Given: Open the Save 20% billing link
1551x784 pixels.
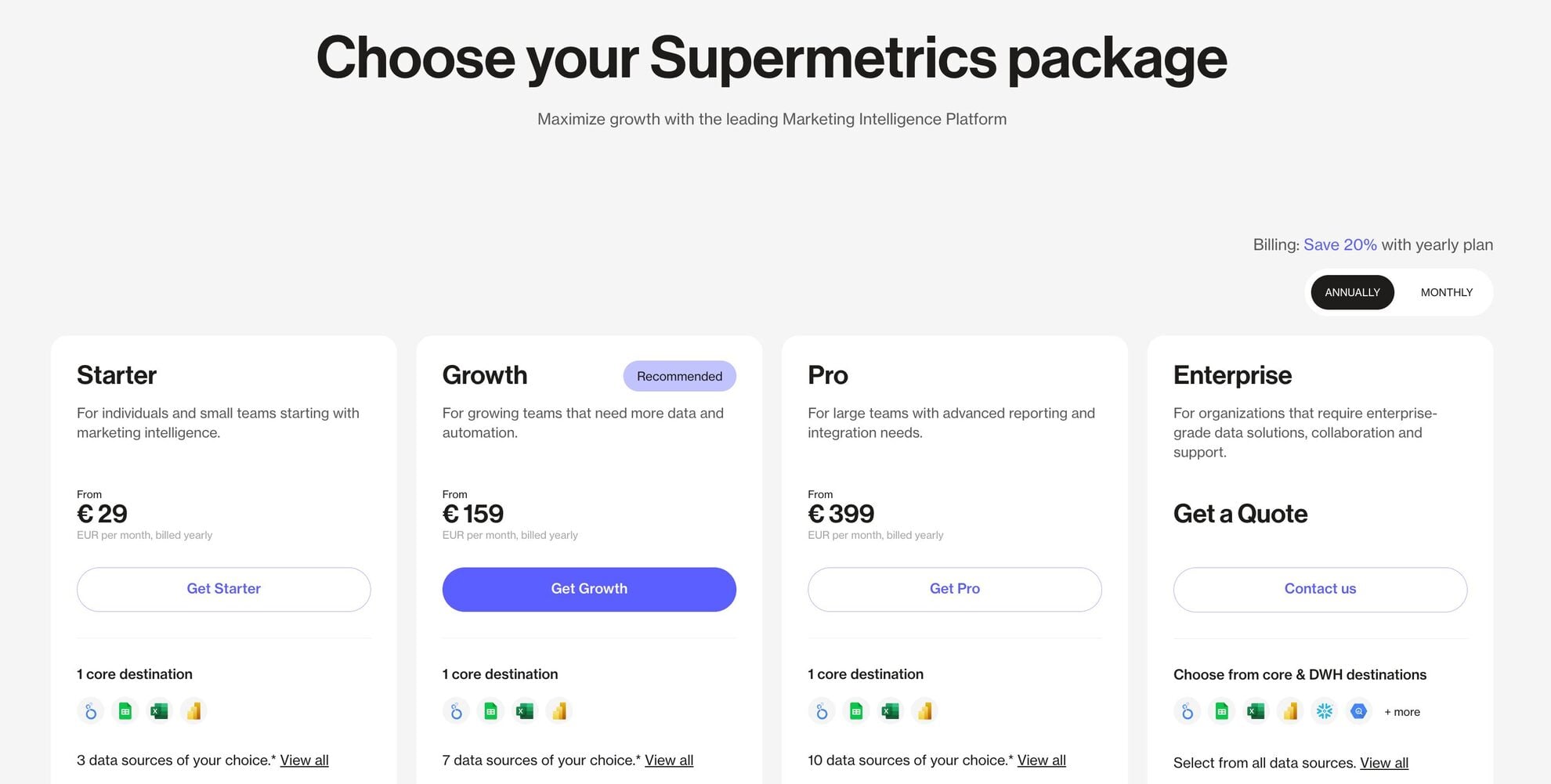Looking at the screenshot, I should click(1339, 244).
